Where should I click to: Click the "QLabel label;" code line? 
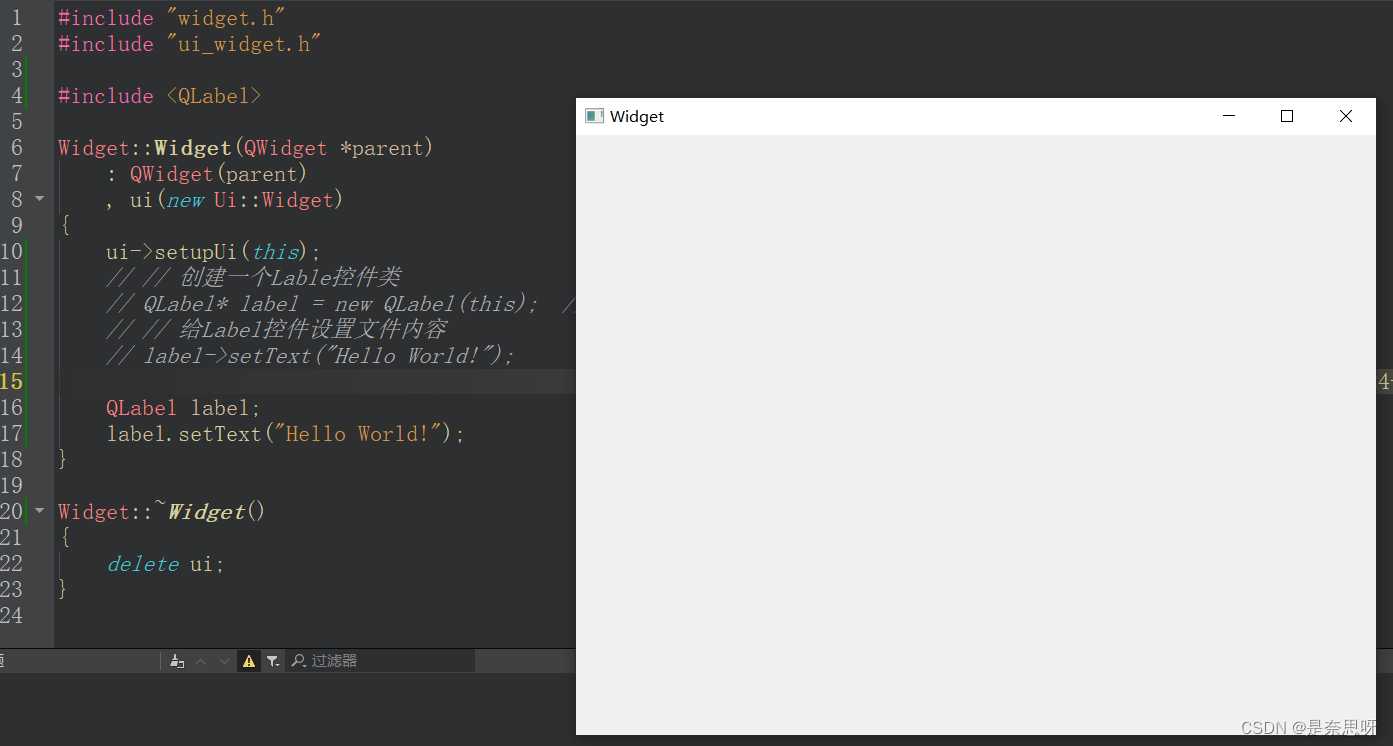click(x=183, y=408)
